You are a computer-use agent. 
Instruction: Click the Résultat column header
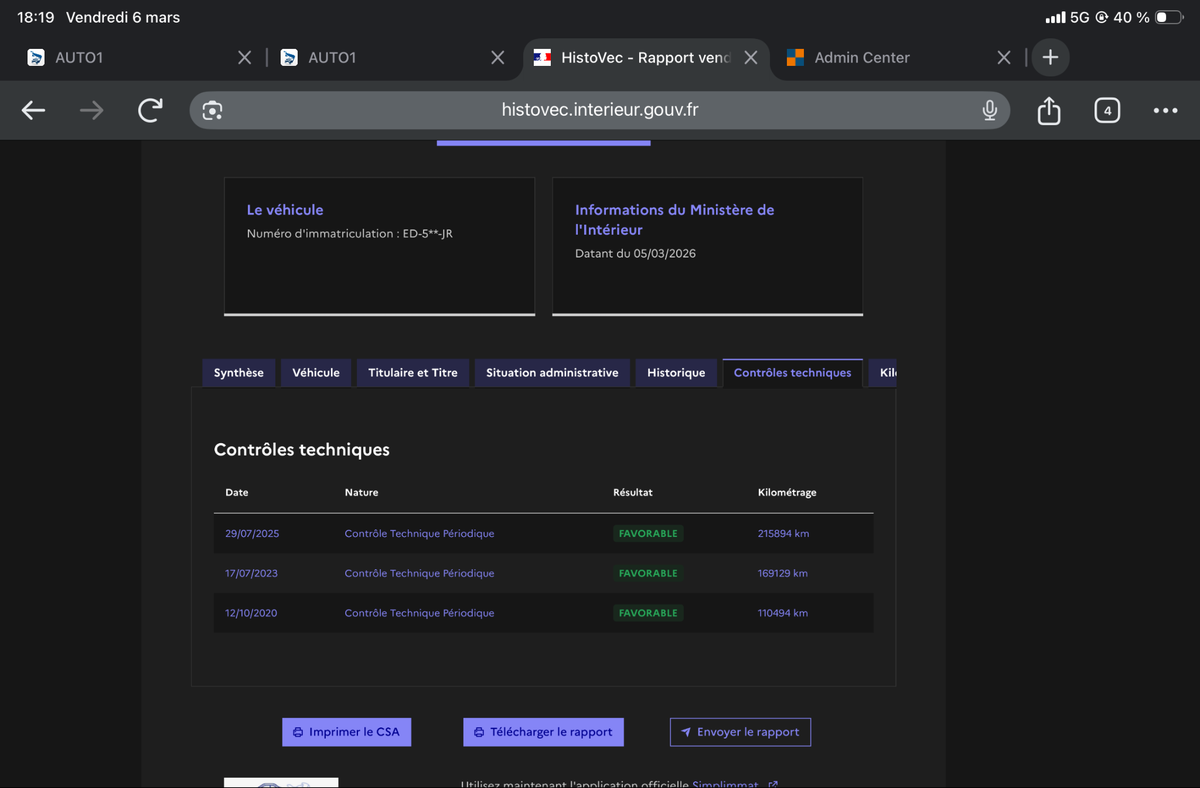click(633, 493)
